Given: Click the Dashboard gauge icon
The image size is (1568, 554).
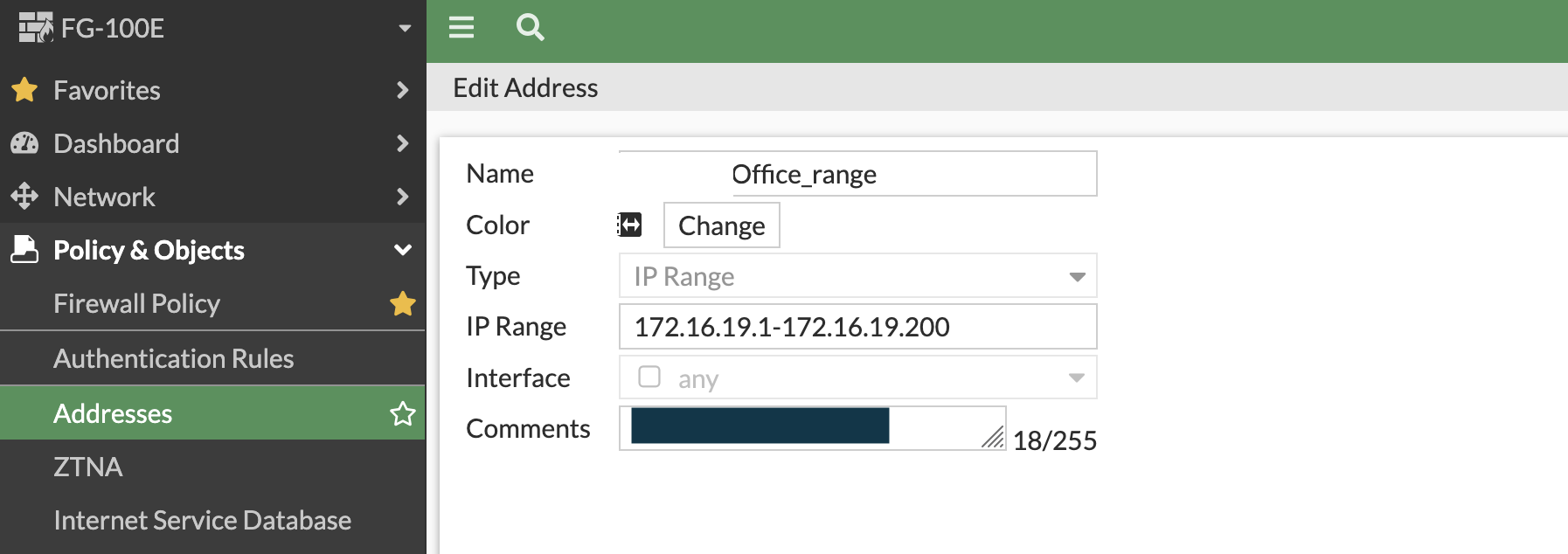Looking at the screenshot, I should click(x=24, y=143).
